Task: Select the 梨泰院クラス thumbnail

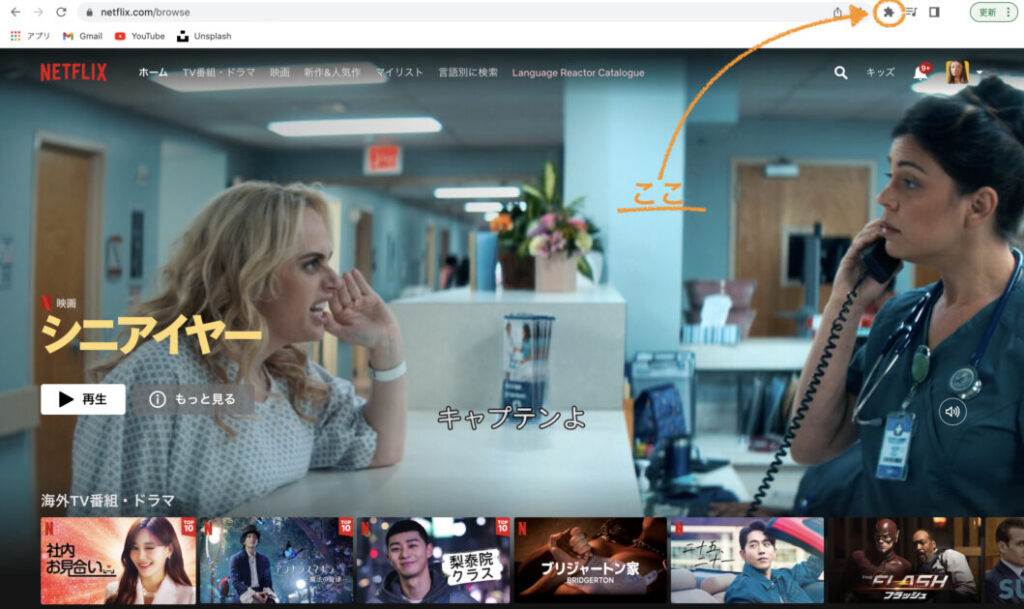Action: (x=433, y=560)
